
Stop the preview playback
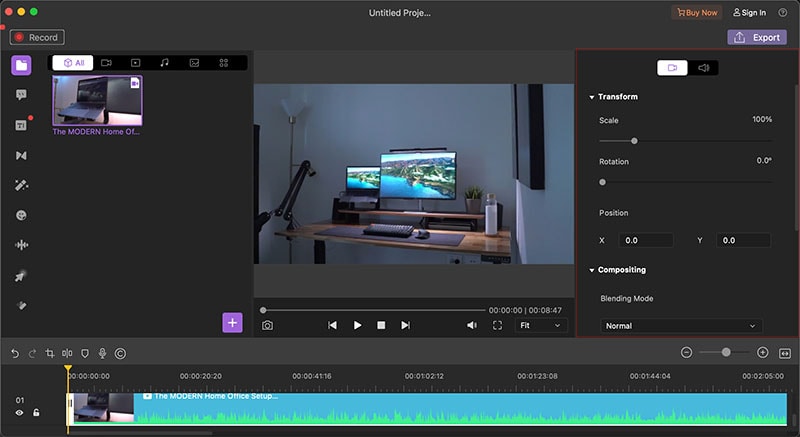point(381,325)
